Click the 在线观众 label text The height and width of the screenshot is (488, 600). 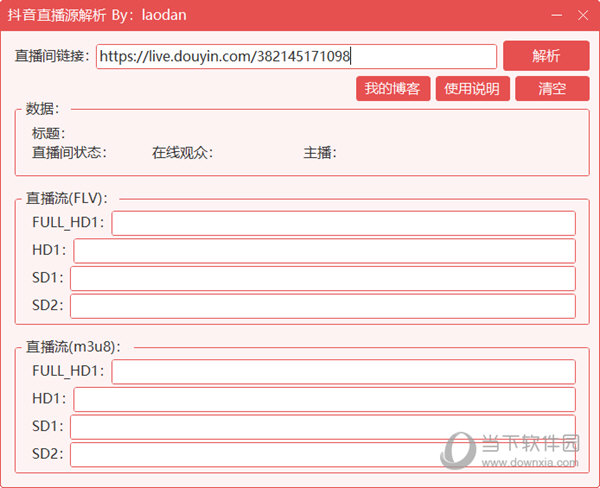click(x=183, y=152)
